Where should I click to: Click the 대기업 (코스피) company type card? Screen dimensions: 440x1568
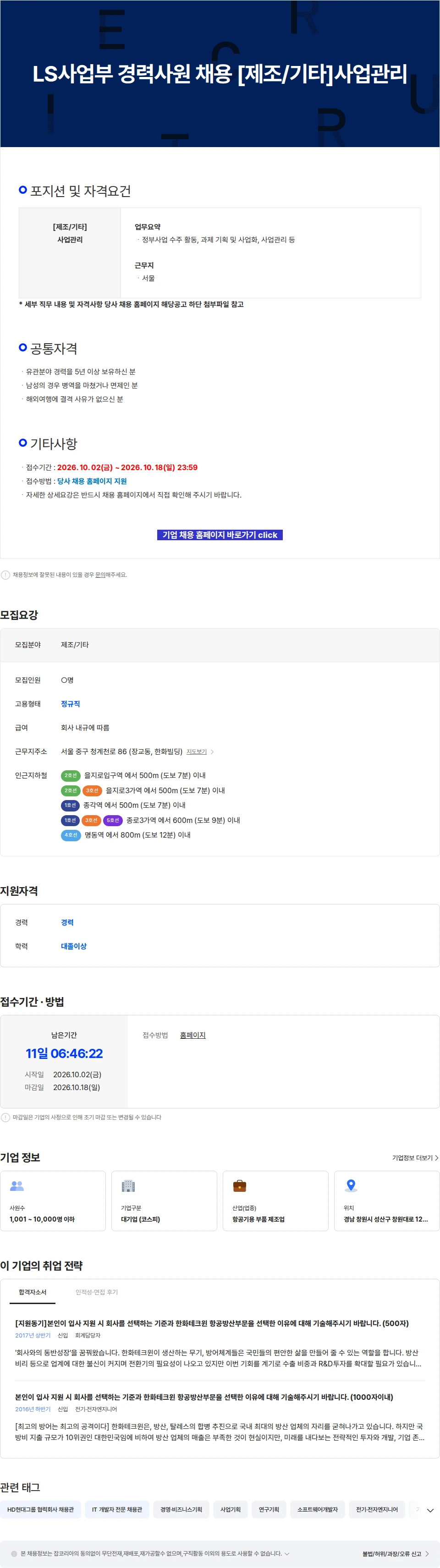(165, 1201)
